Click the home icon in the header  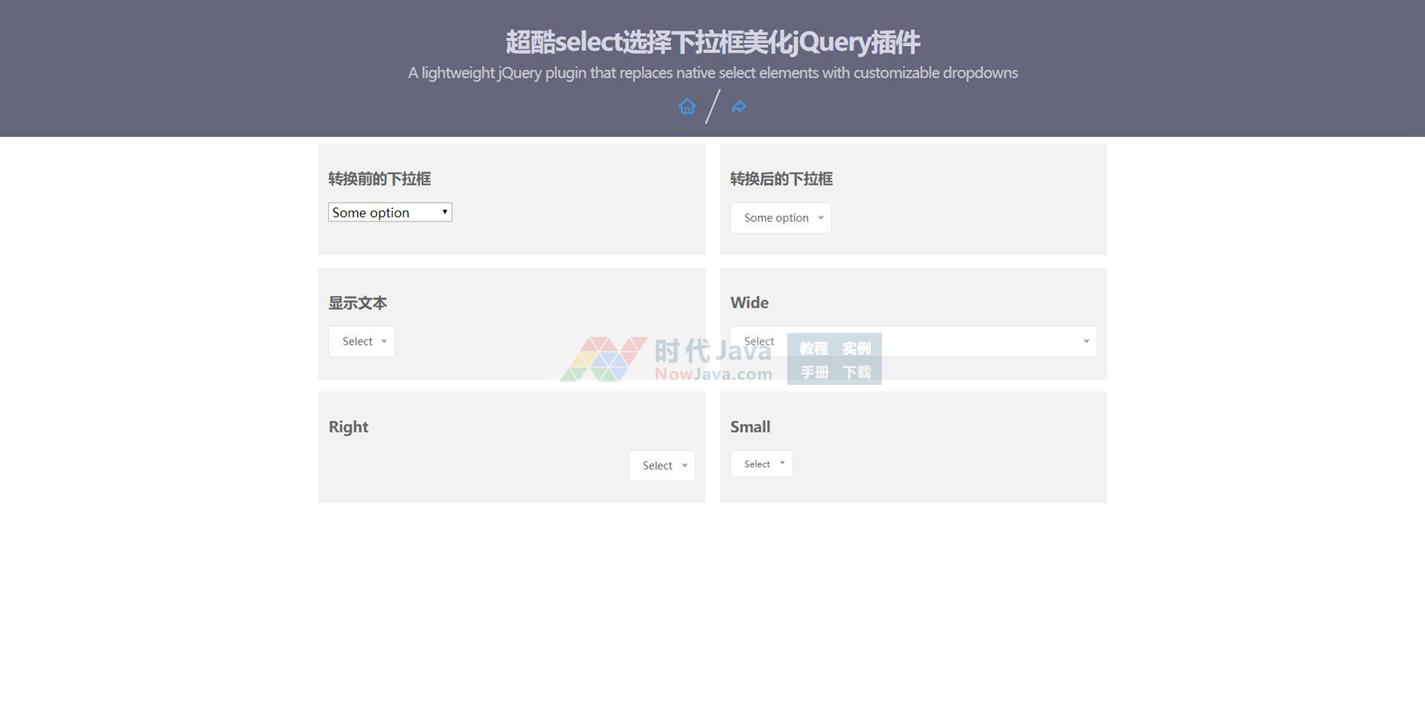click(687, 107)
